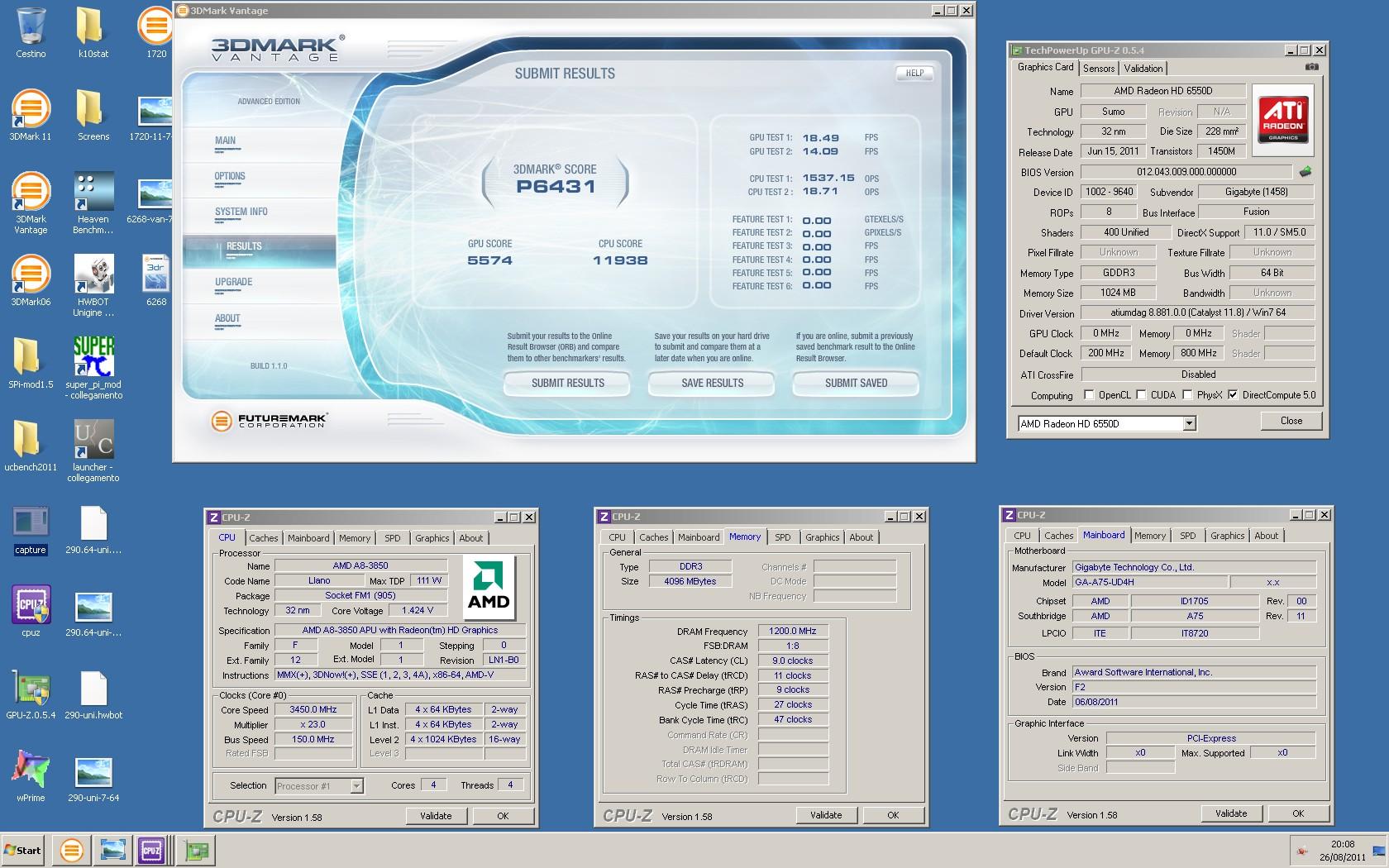Switch to the Sensors tab in GPU-Z
Image resolution: width=1389 pixels, height=868 pixels.
[1099, 69]
